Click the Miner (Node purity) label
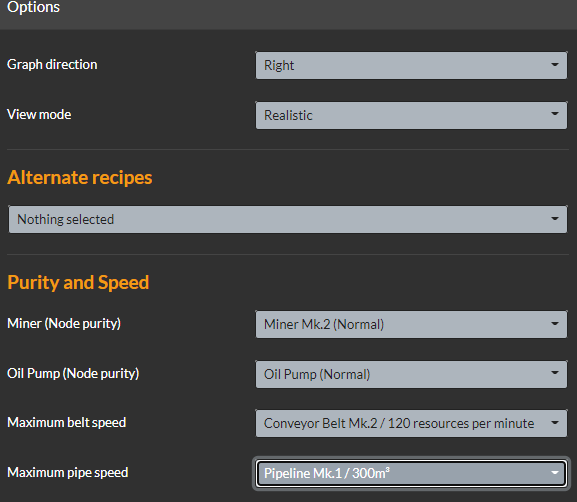577x502 pixels. (64, 324)
